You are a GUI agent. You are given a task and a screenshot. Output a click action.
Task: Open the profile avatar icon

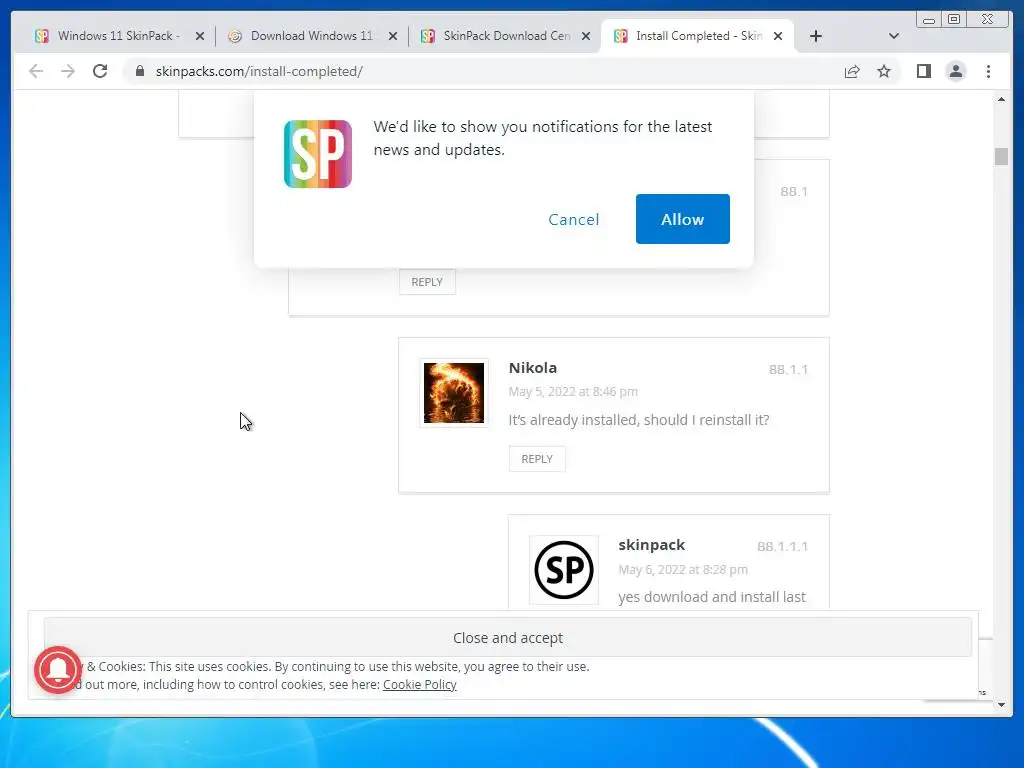point(955,71)
